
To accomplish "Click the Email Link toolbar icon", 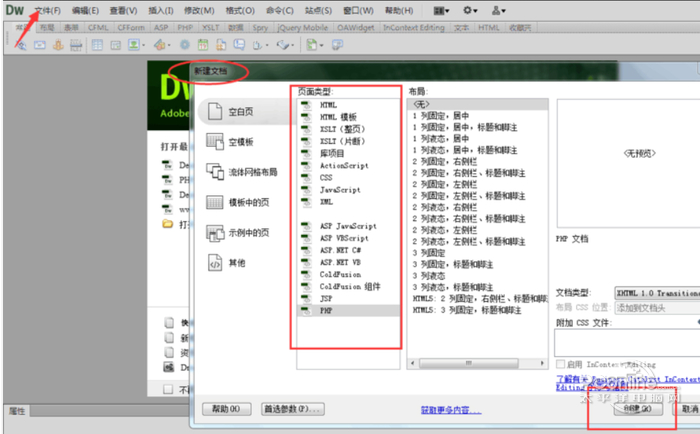I will click(40, 45).
